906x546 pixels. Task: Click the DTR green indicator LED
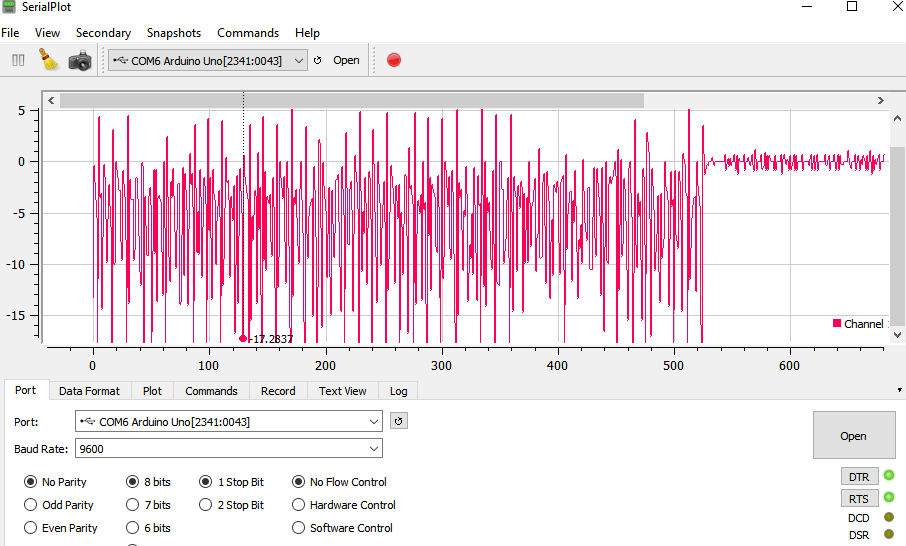889,476
